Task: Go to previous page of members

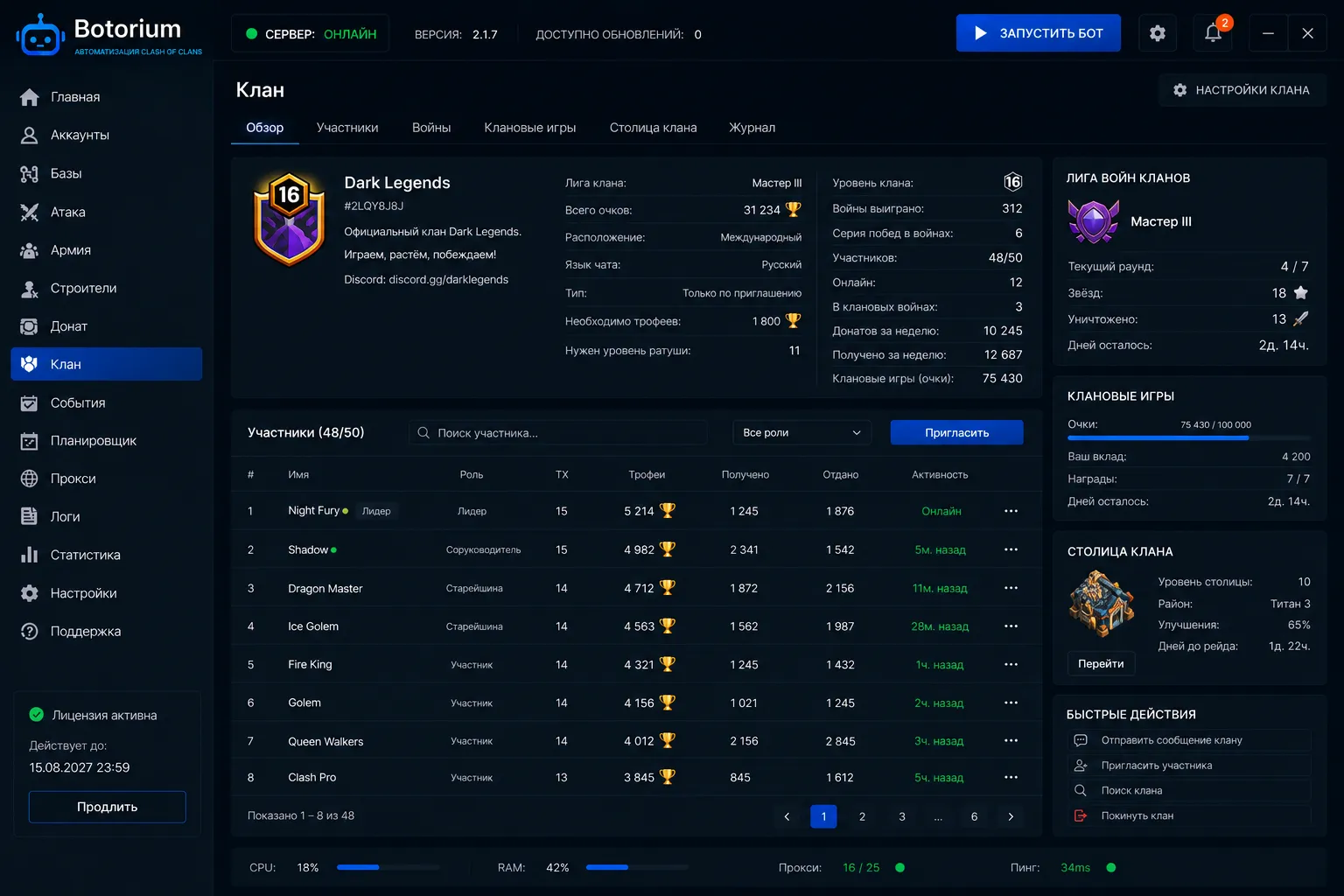Action: (x=787, y=816)
